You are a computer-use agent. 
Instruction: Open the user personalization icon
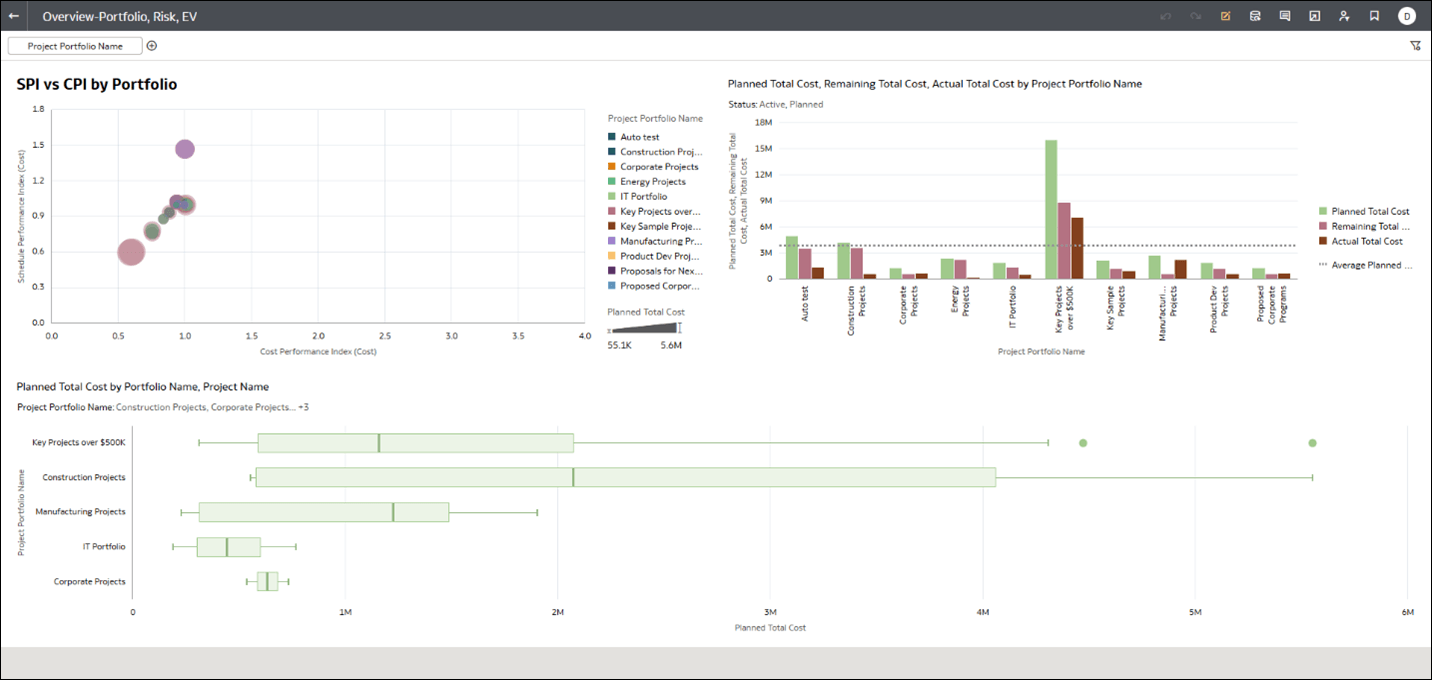click(1344, 16)
